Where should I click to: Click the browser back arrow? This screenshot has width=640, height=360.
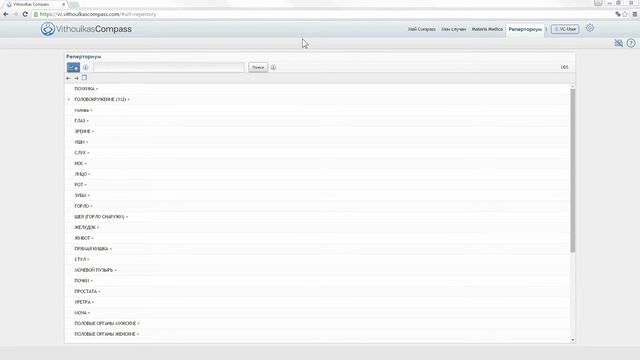(x=6, y=14)
